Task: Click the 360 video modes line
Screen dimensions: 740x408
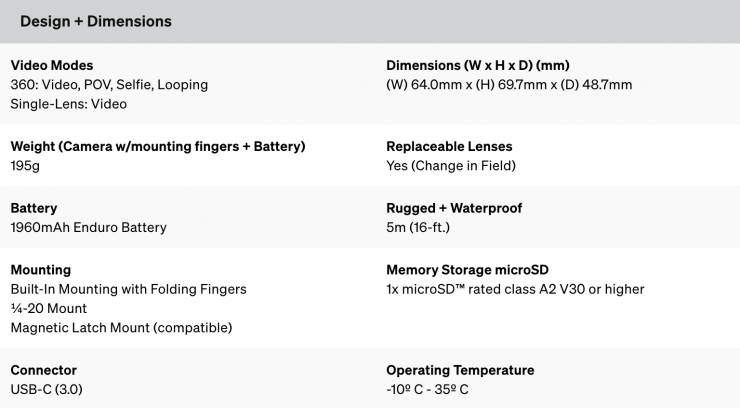Action: pyautogui.click(x=109, y=85)
